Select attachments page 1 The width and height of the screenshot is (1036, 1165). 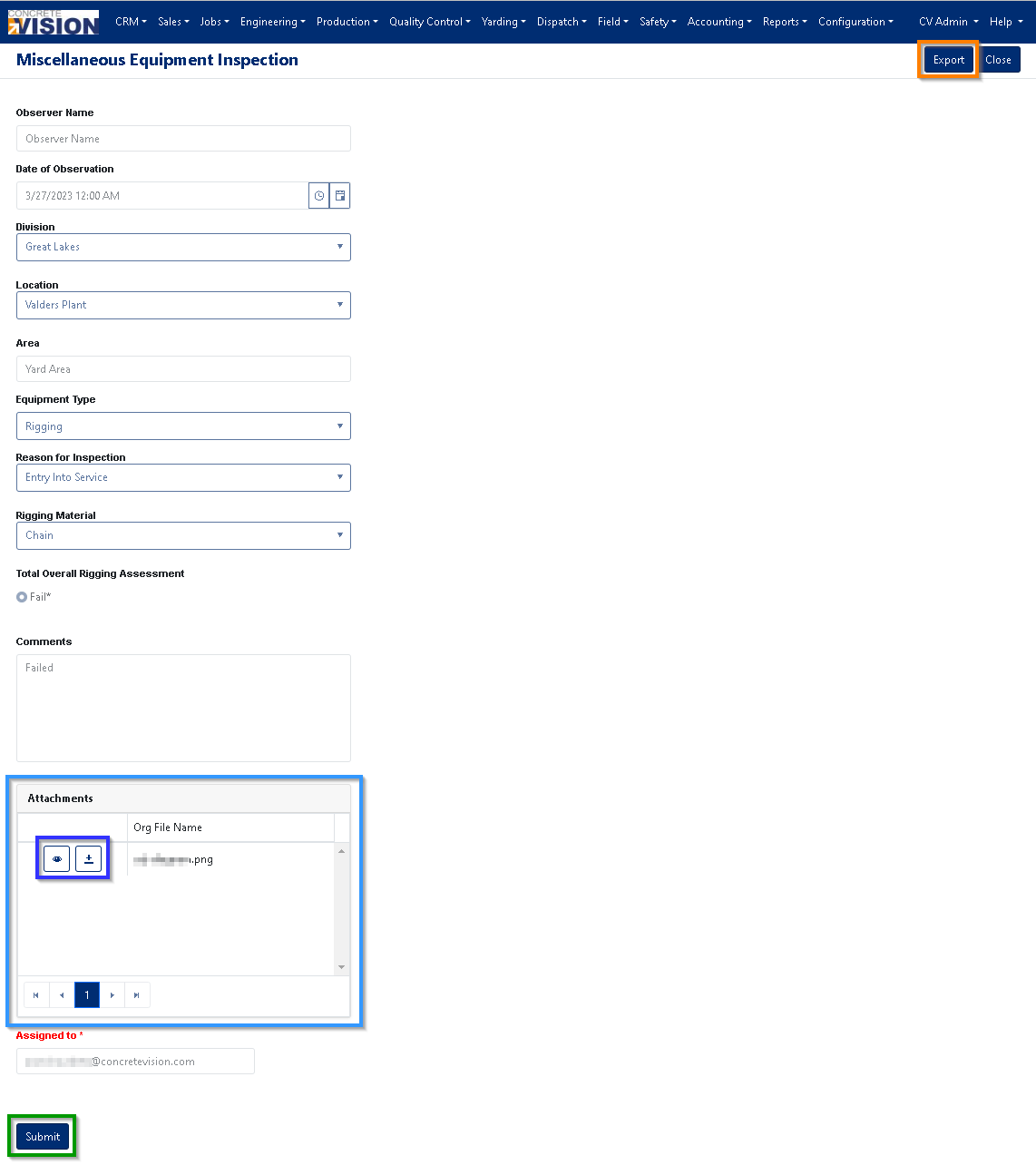pyautogui.click(x=87, y=995)
